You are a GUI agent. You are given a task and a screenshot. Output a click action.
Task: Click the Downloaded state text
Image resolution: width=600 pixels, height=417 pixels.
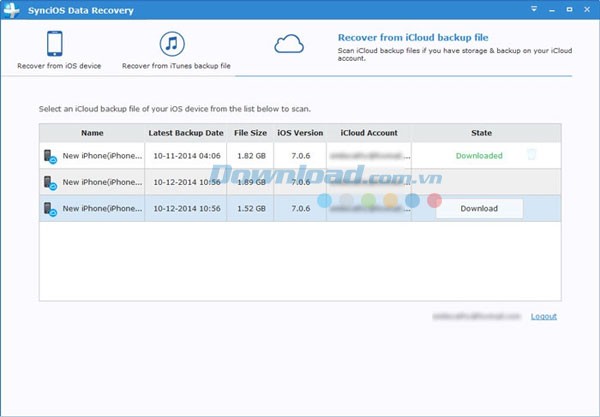[479, 156]
